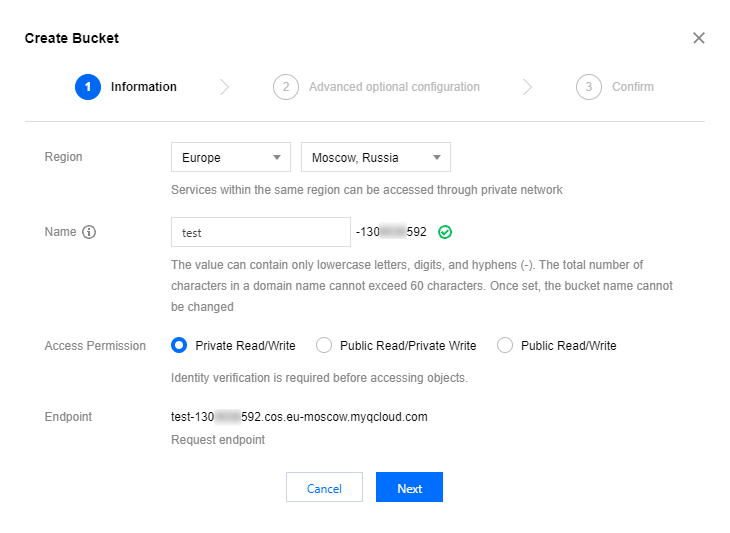Click the endpoint URL text
The image size is (730, 533).
299,417
